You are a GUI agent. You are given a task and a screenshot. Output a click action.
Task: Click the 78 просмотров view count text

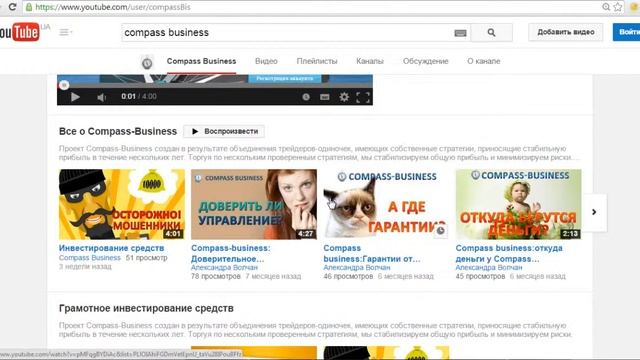(216, 277)
